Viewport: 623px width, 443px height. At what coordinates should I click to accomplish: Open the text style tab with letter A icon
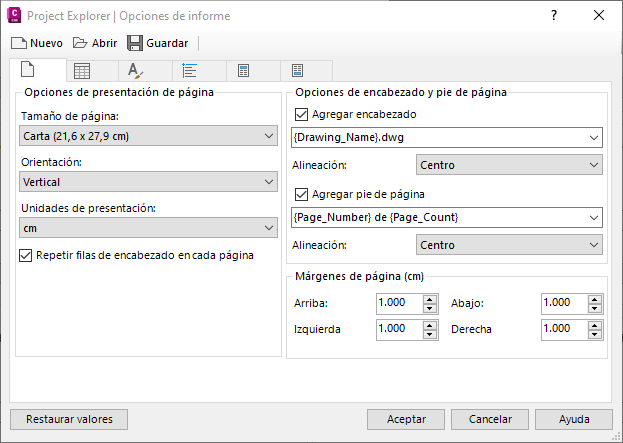[x=136, y=70]
